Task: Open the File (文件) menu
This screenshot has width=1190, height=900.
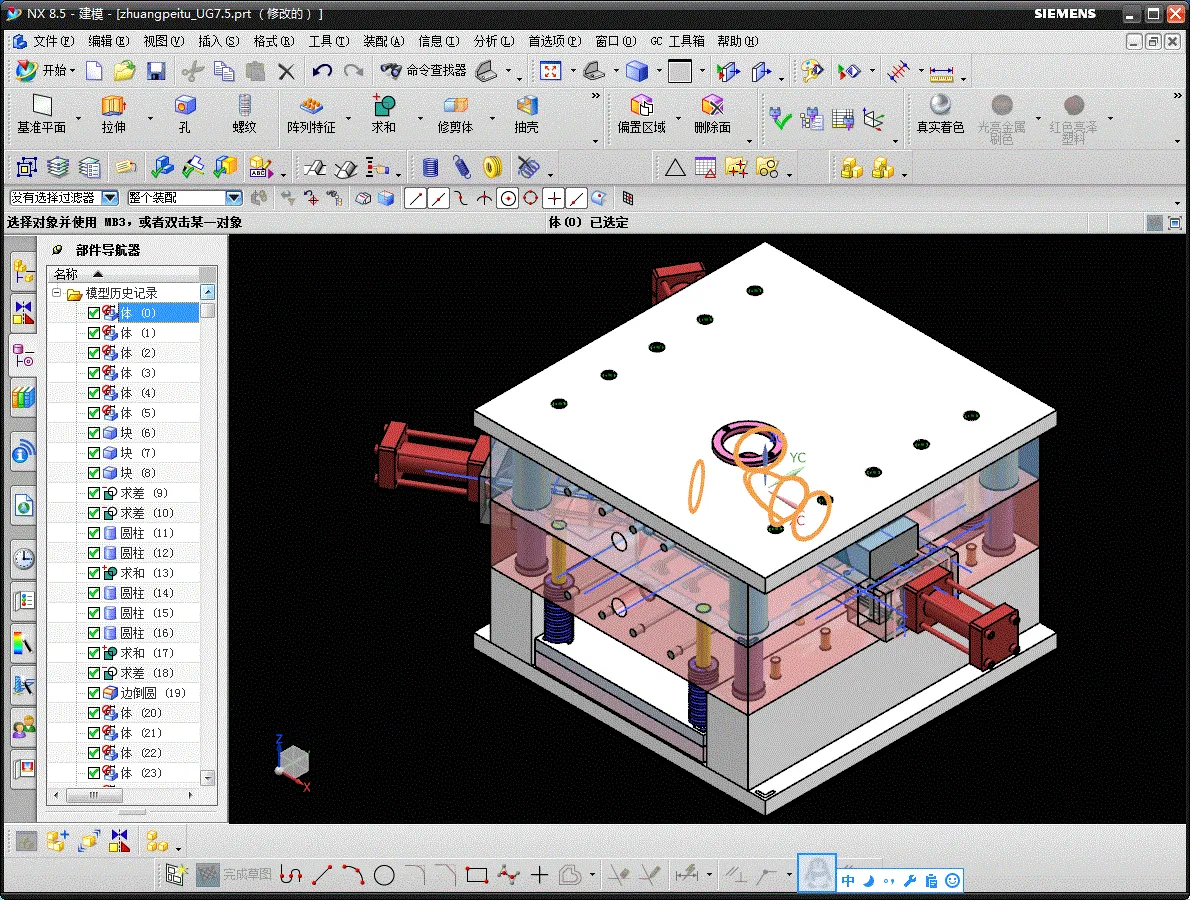Action: pyautogui.click(x=53, y=41)
